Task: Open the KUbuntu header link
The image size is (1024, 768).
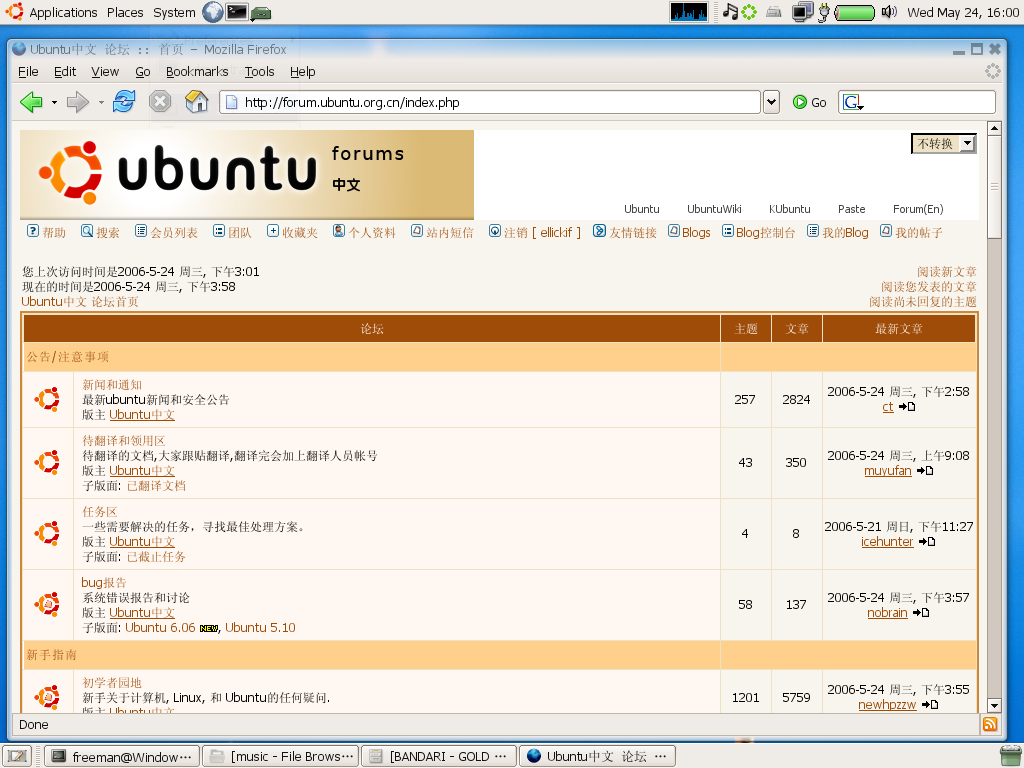Action: (x=790, y=209)
